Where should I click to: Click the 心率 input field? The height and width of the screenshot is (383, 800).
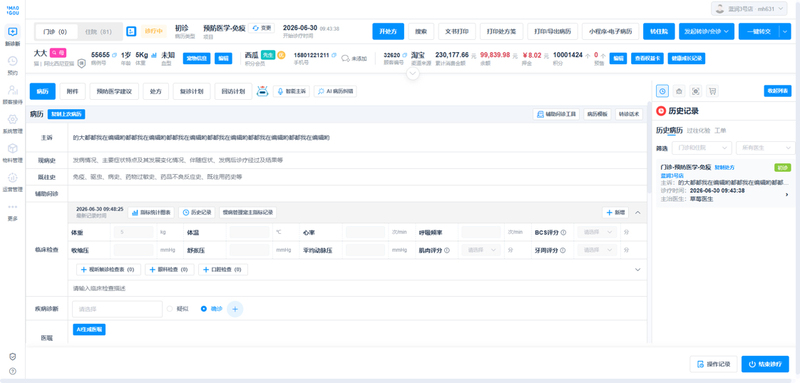pos(365,233)
